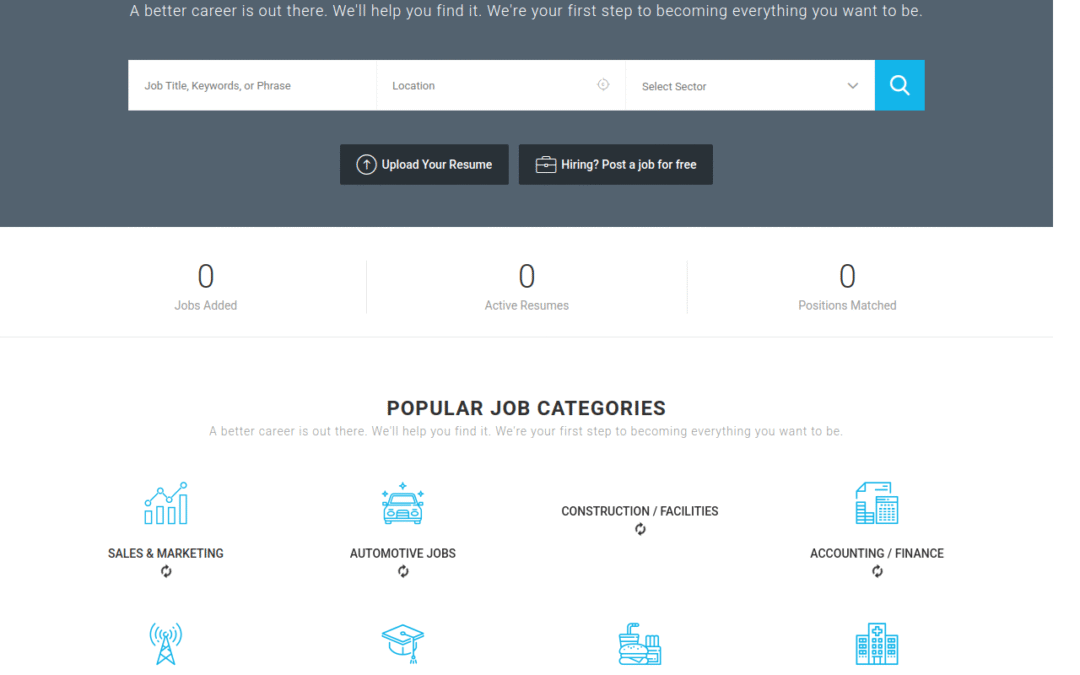
Task: Open the Accounting / Finance text link
Action: point(876,553)
